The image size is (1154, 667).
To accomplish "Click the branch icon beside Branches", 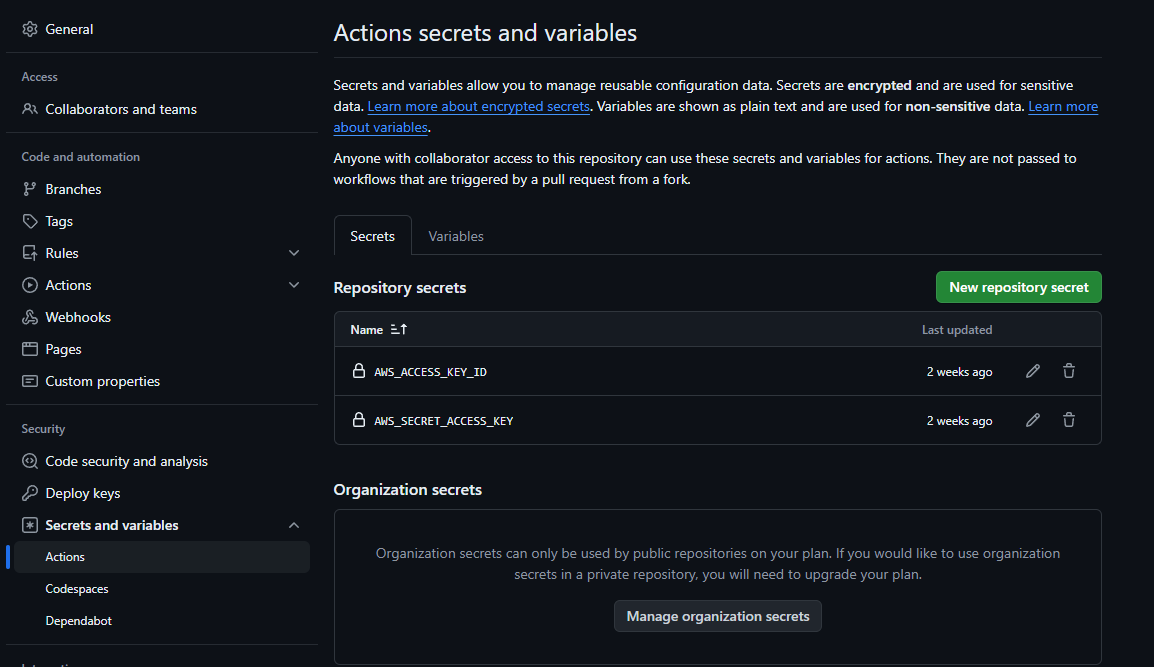I will coord(30,189).
